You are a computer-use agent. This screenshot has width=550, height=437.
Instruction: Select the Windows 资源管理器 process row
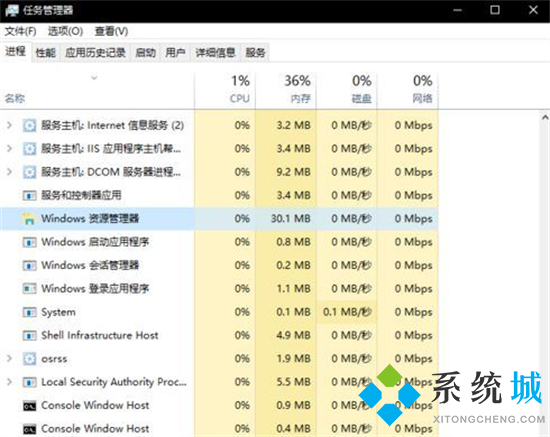point(219,218)
